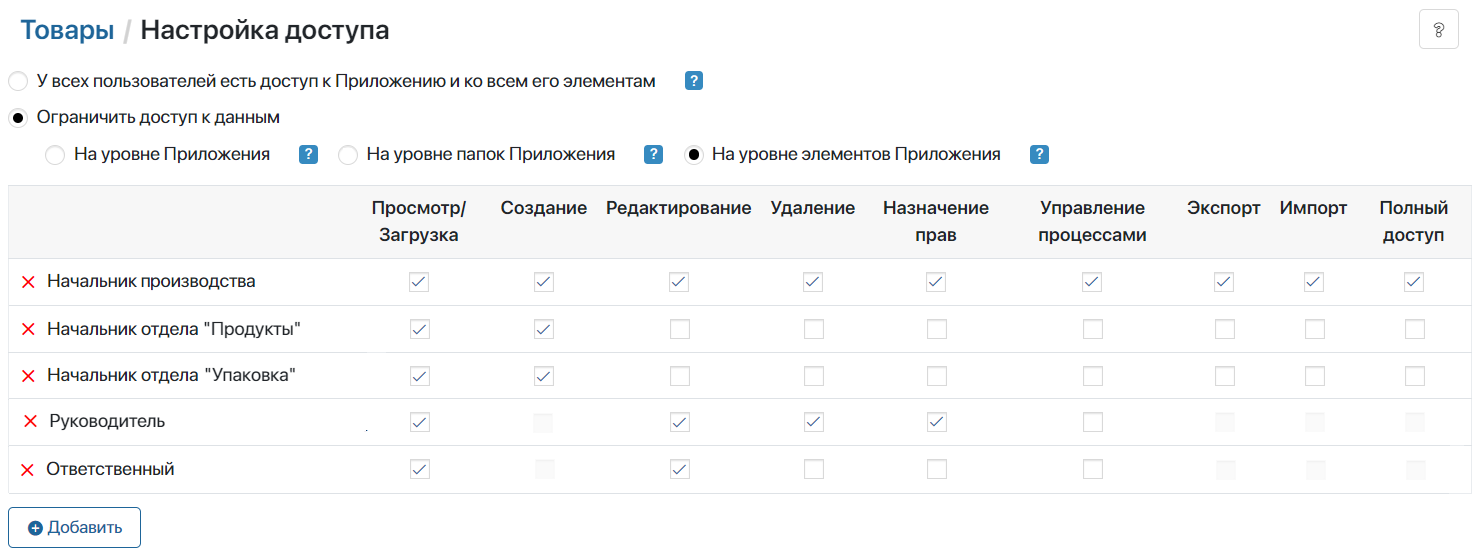Remove the "Ответственный" row
This screenshot has width=1480, height=551.
(x=28, y=470)
